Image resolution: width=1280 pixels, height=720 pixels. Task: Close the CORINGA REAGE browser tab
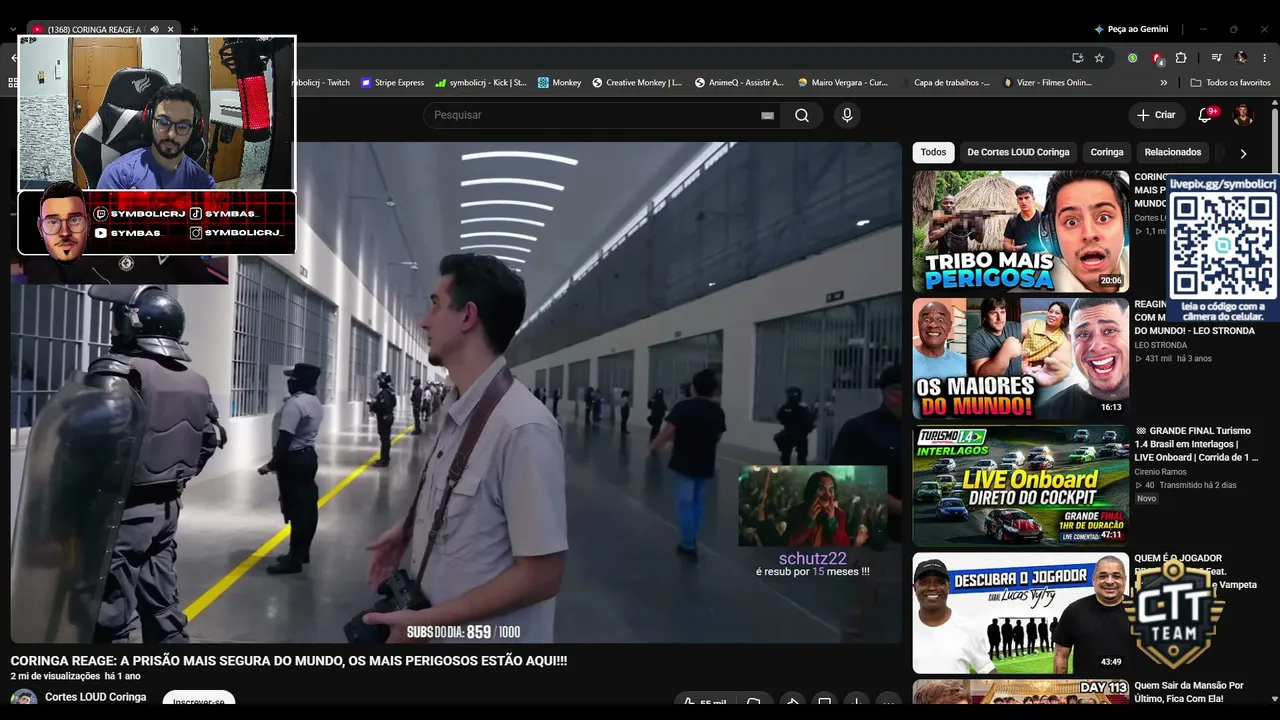(x=170, y=29)
